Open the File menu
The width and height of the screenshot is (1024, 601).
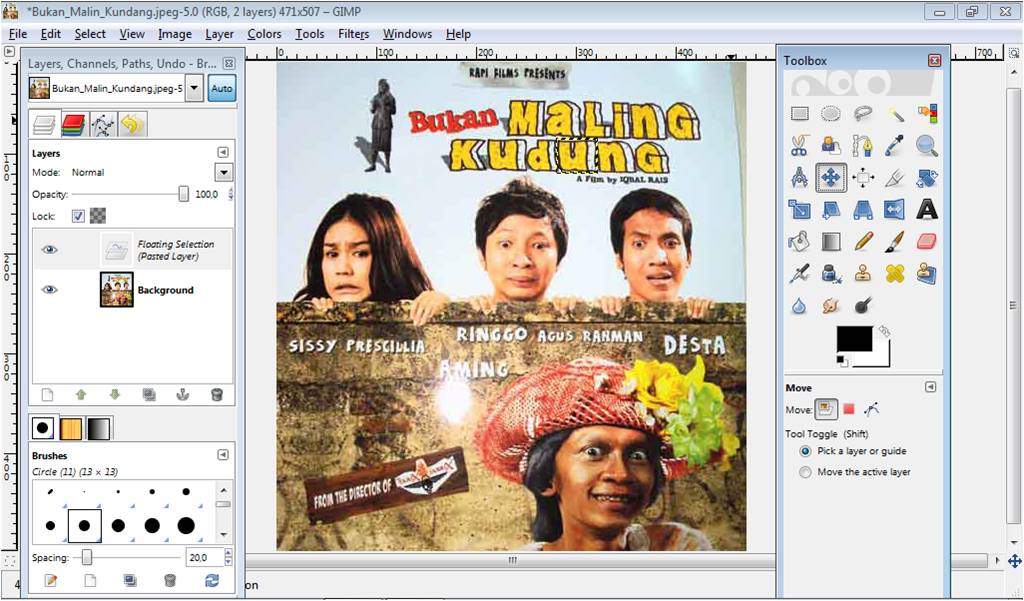coord(18,34)
